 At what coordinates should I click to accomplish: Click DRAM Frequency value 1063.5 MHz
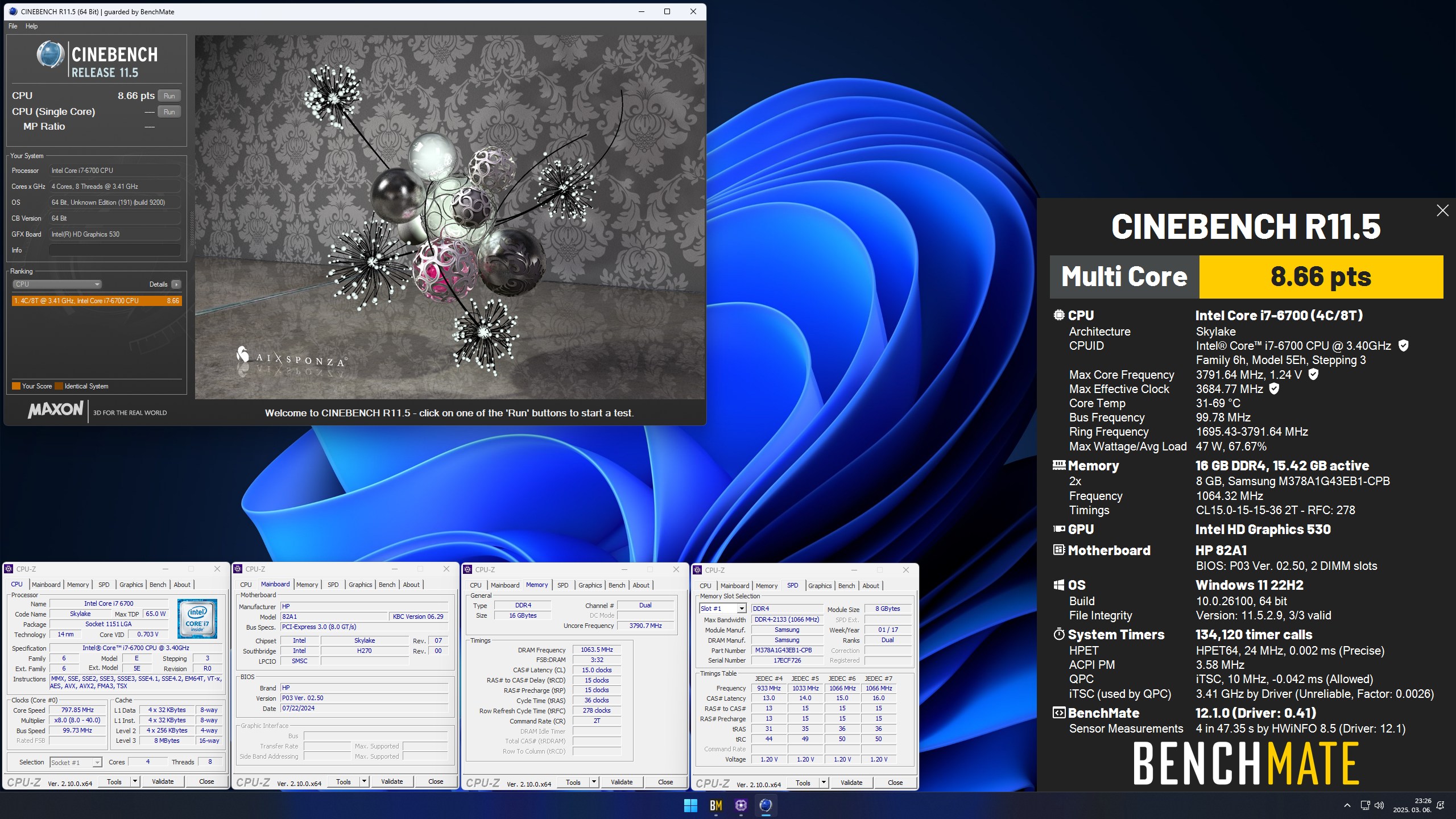597,650
